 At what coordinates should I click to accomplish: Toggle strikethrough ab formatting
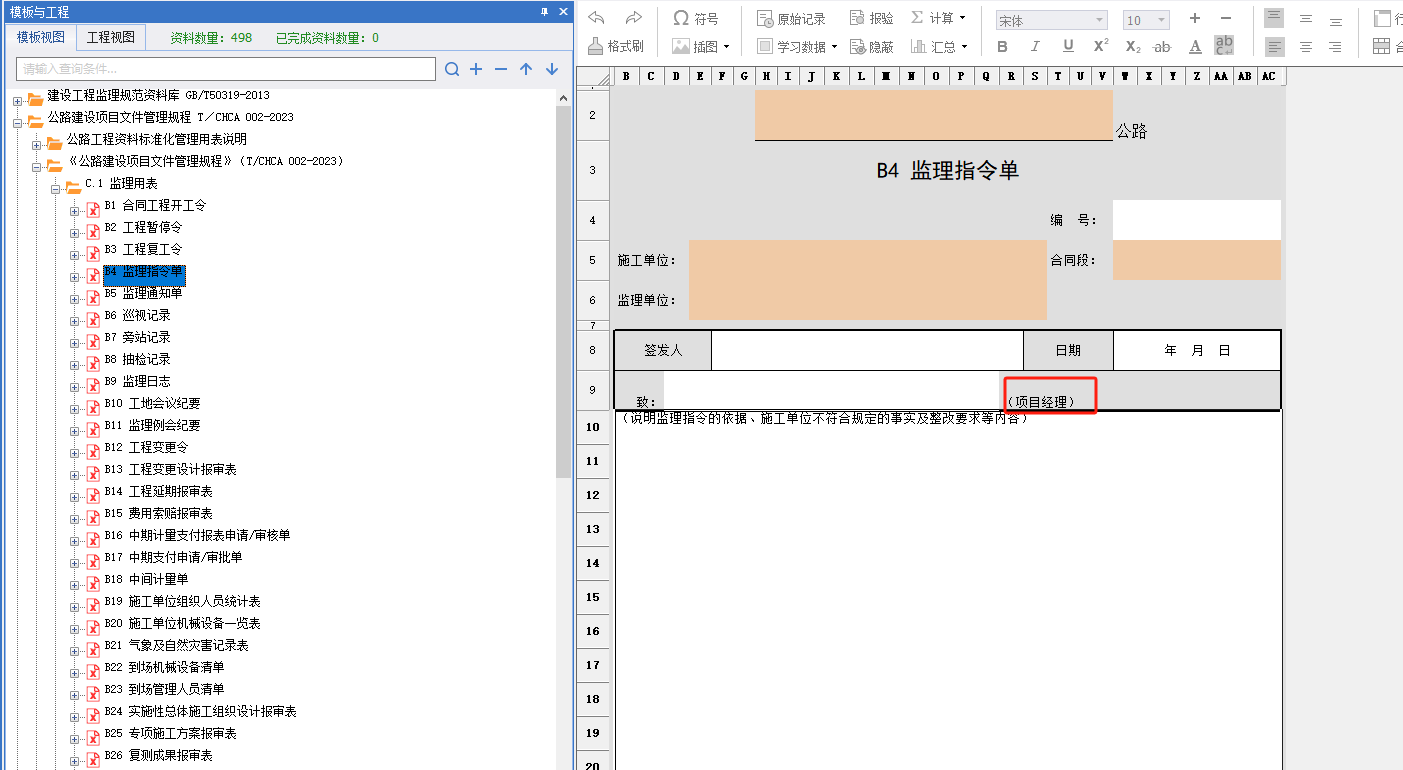click(1162, 46)
